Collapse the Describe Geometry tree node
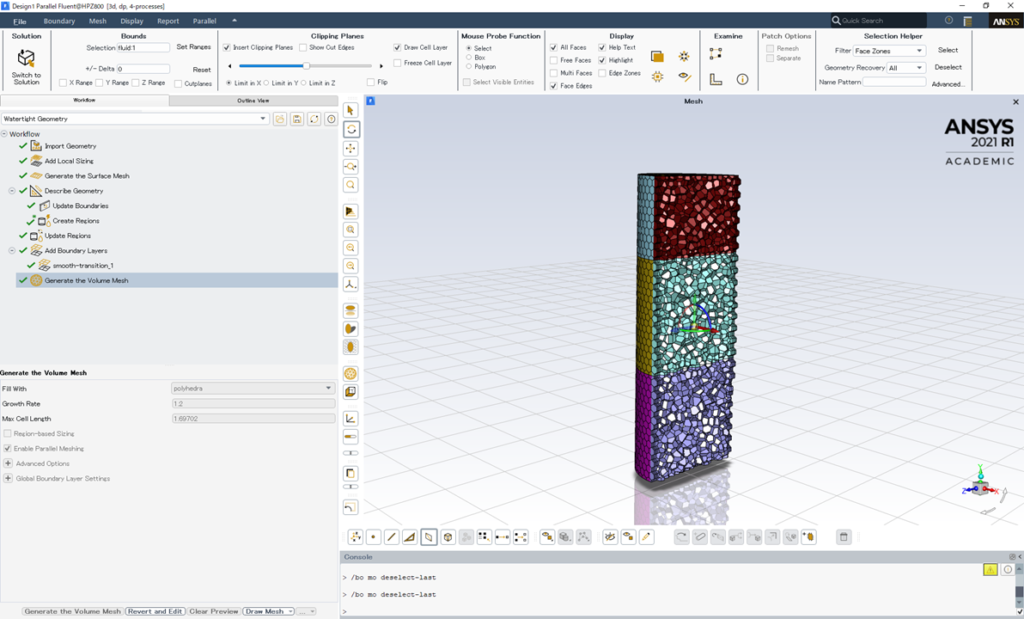The width and height of the screenshot is (1024, 619). 12,191
